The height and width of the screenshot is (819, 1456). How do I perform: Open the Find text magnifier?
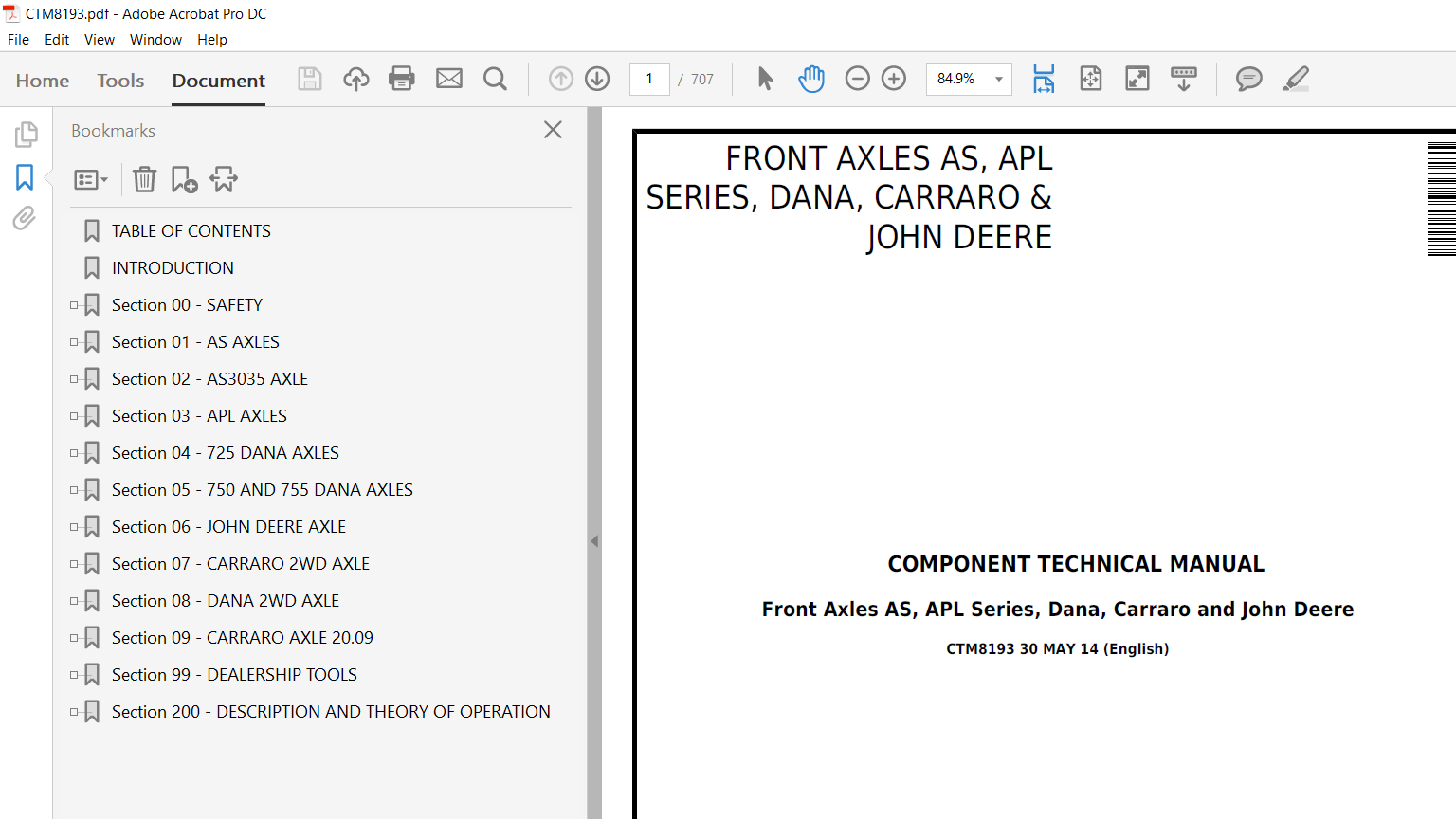click(x=495, y=79)
